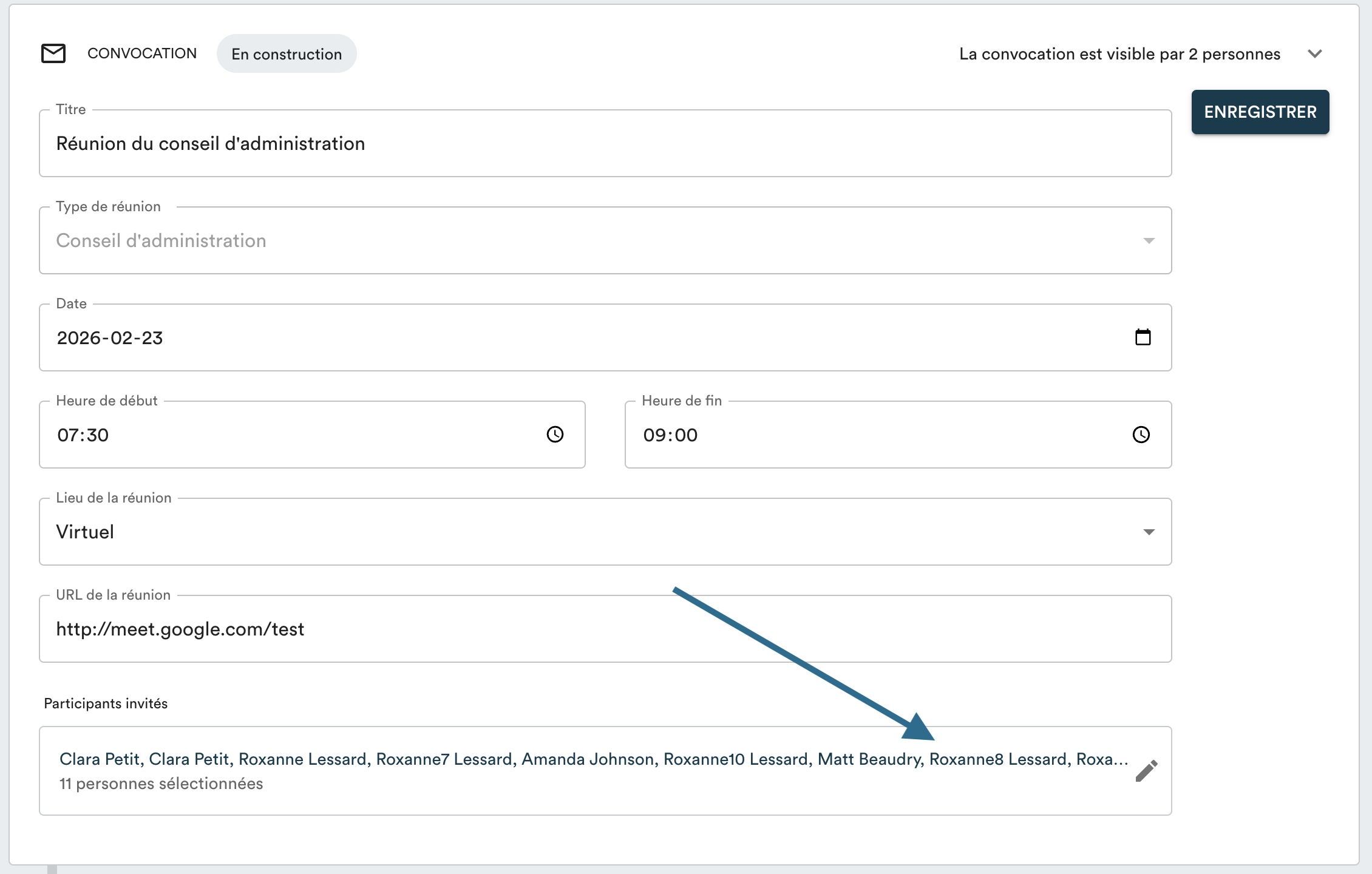Click the 11 personnes sélectionnées text
This screenshot has height=874, width=1372.
tap(161, 784)
